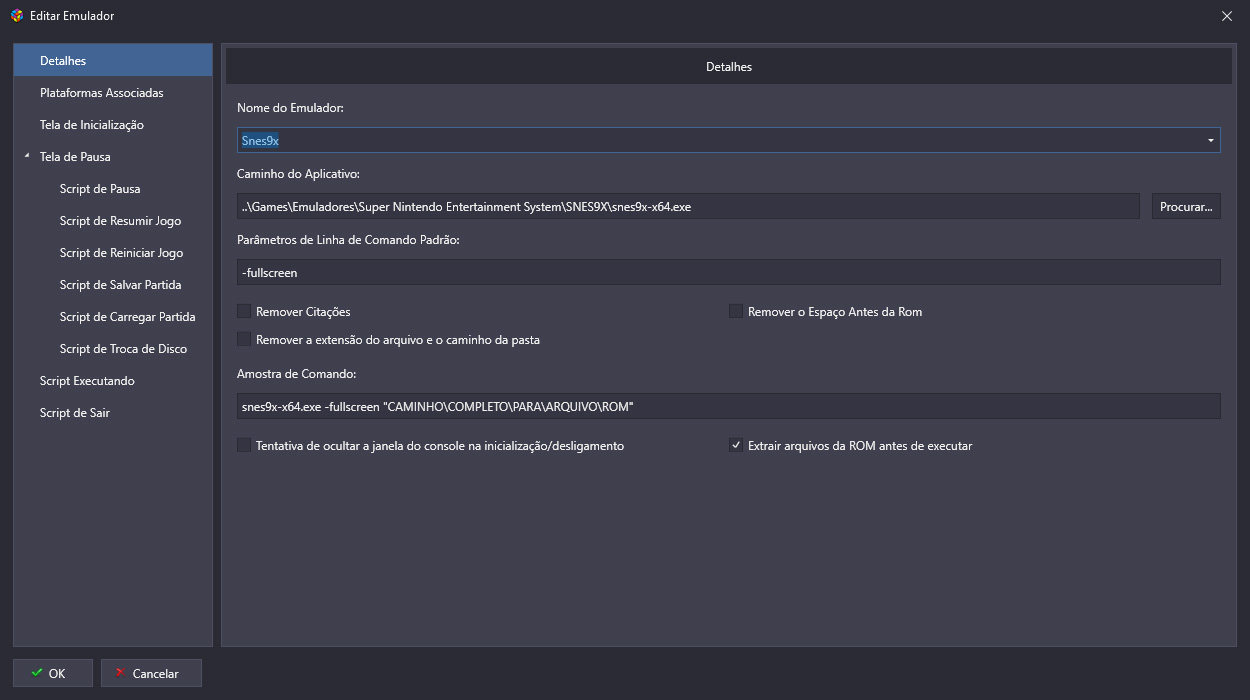
Task: Toggle Remover o Espaço Antes da Rom
Action: tap(736, 312)
